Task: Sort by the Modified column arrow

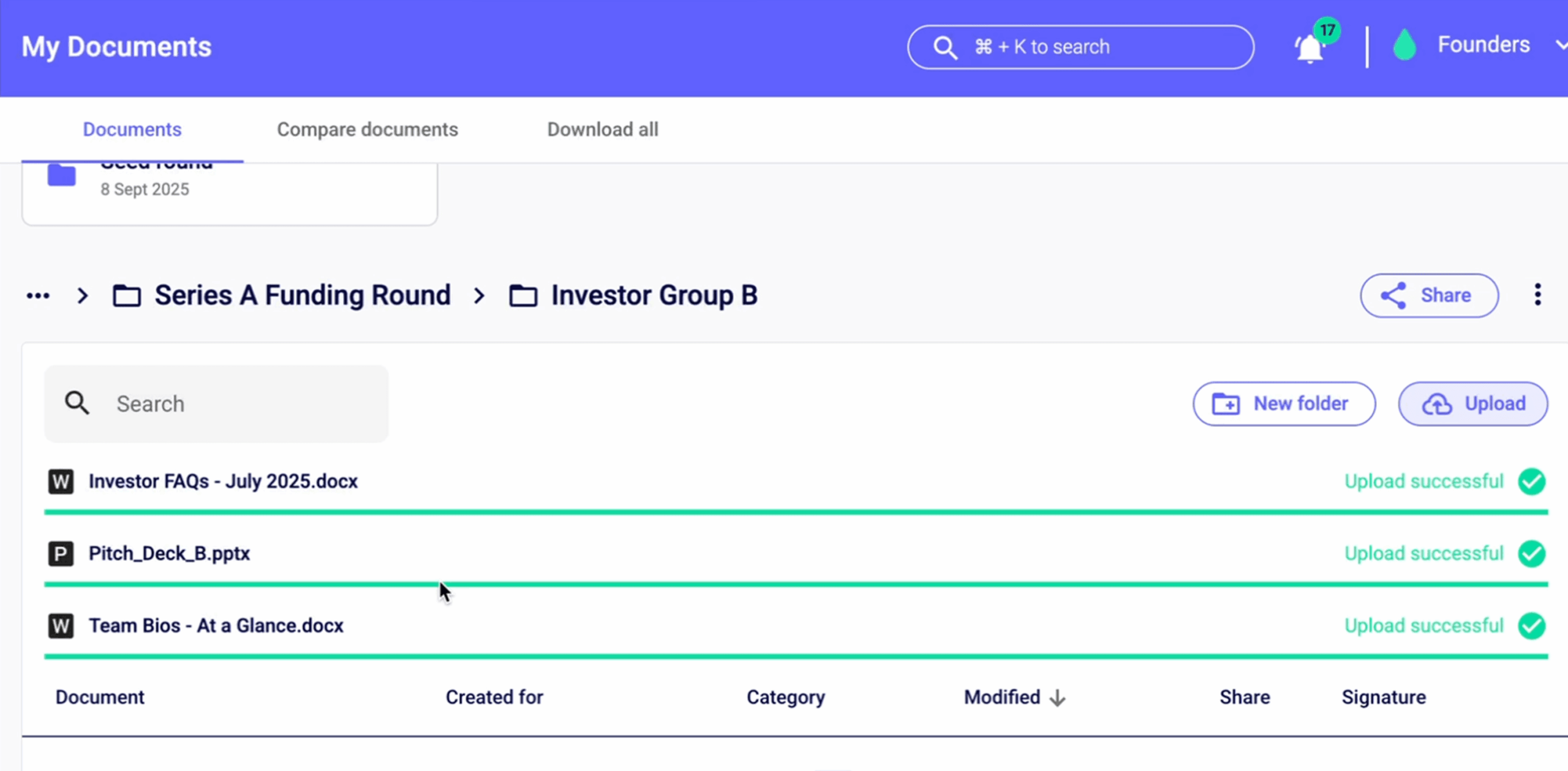Action: [1057, 698]
